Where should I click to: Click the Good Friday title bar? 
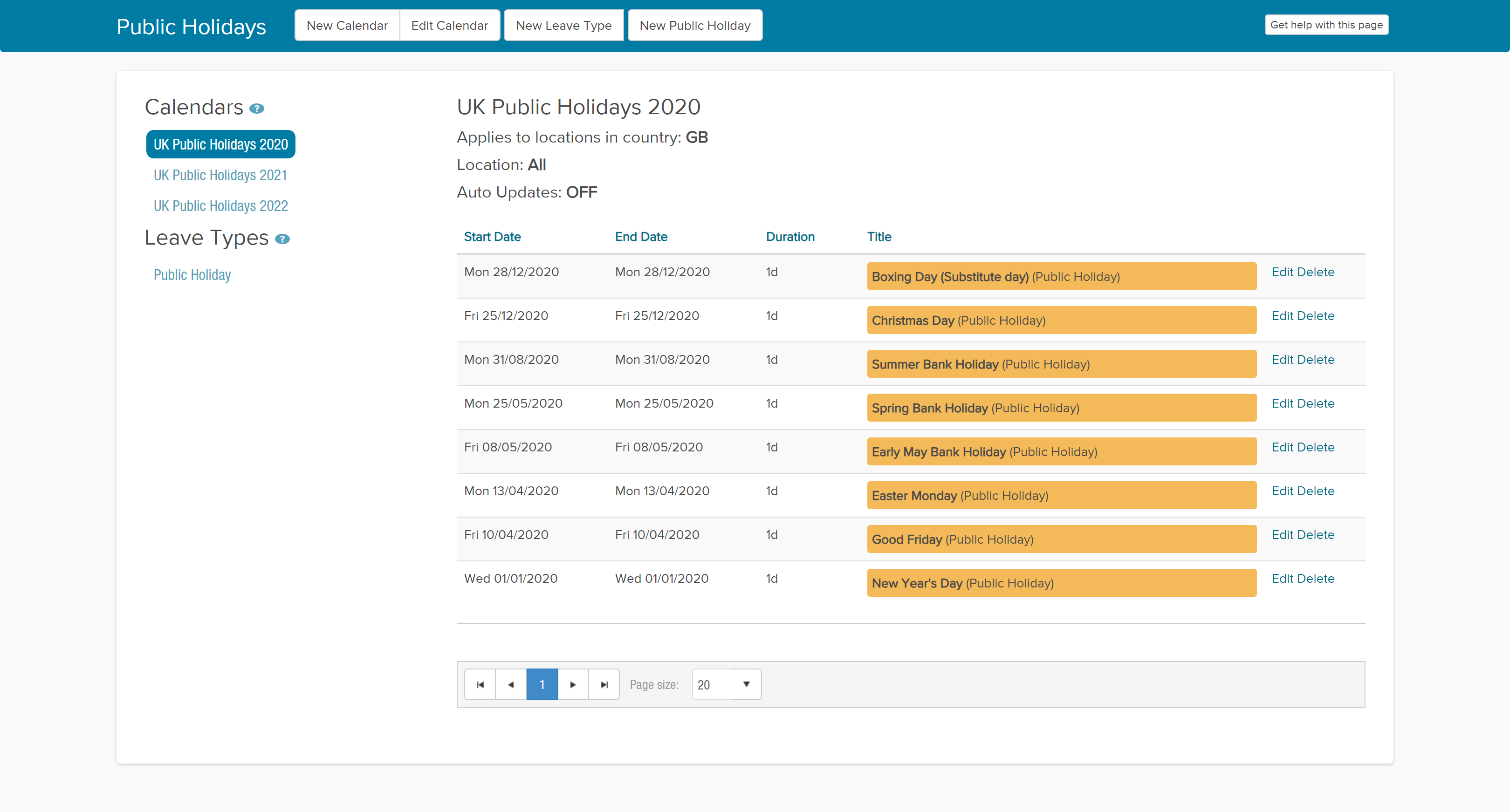[1062, 539]
